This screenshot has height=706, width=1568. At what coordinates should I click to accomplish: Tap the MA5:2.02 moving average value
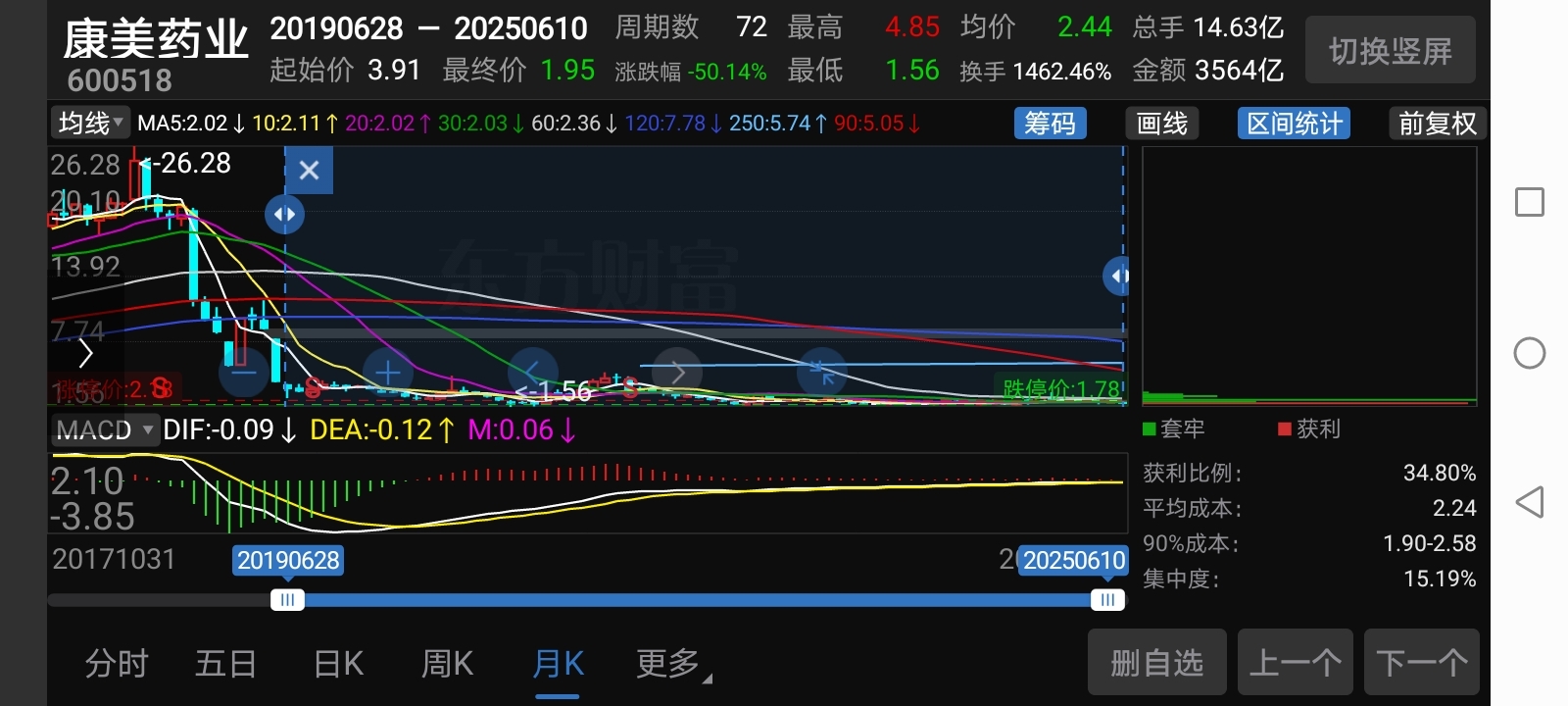[191, 124]
